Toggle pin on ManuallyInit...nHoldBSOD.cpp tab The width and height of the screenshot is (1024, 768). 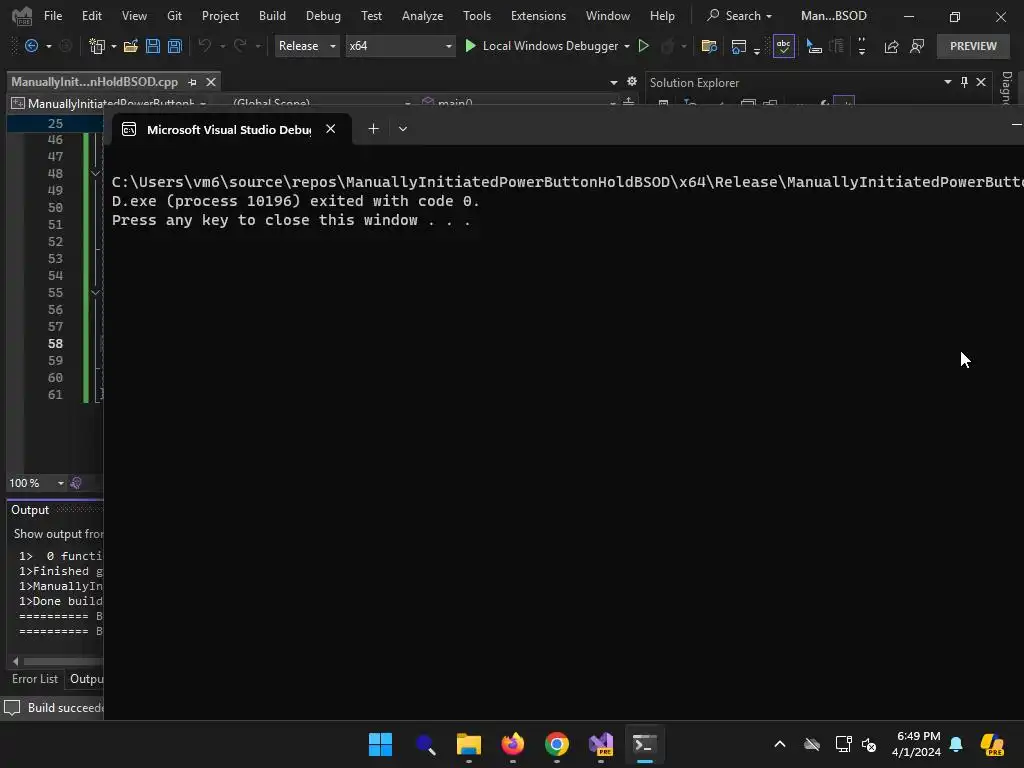pyautogui.click(x=192, y=82)
